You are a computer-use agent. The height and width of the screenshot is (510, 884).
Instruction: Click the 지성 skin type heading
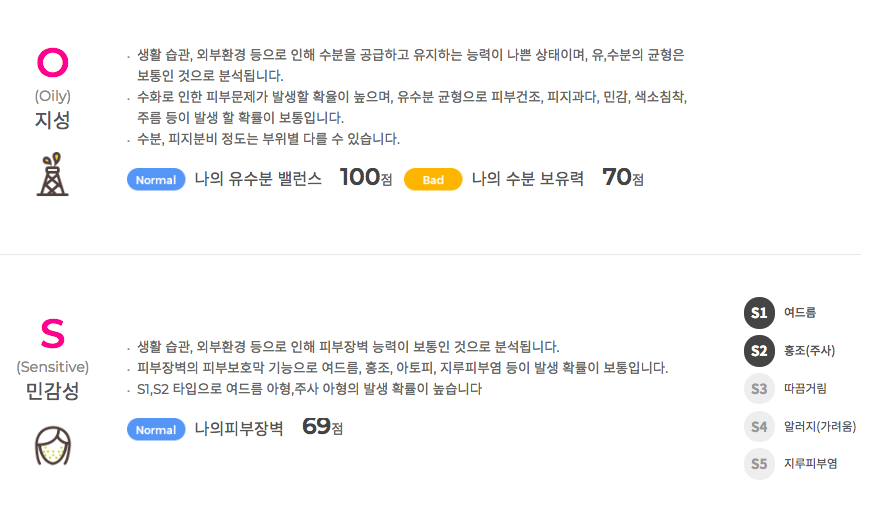(52, 121)
